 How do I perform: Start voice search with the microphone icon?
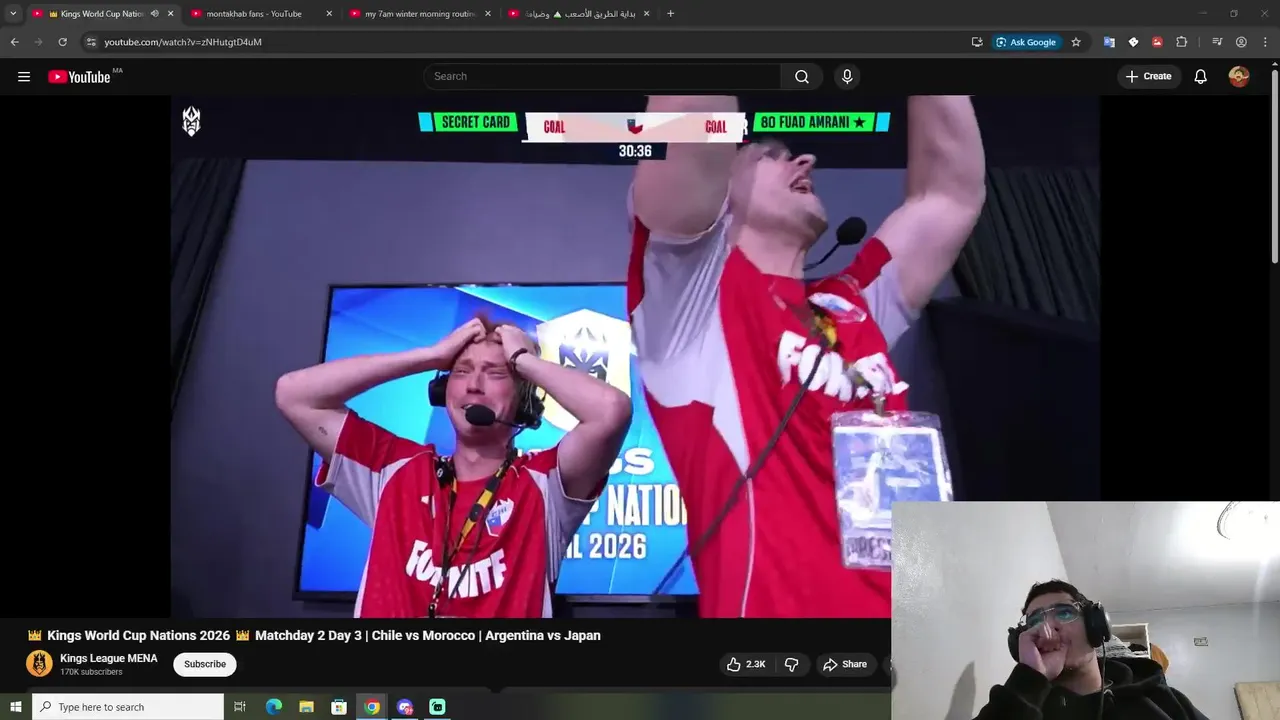click(847, 77)
